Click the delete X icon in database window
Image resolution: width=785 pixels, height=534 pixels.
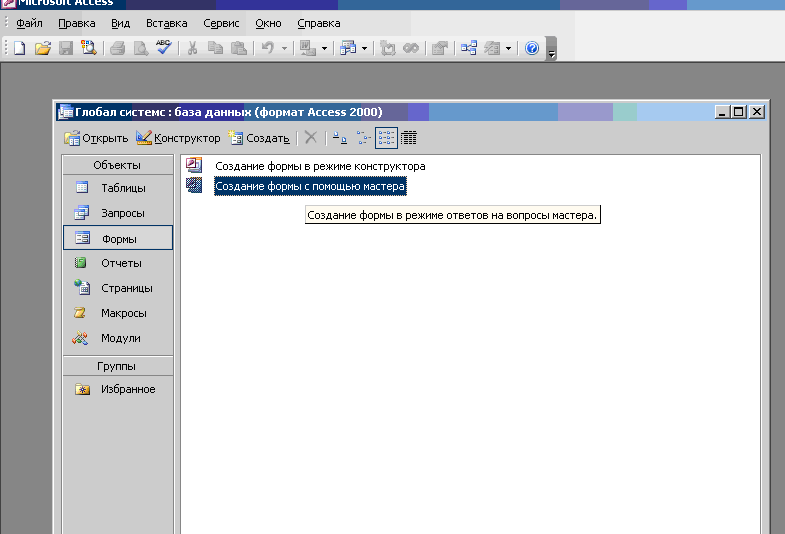310,138
